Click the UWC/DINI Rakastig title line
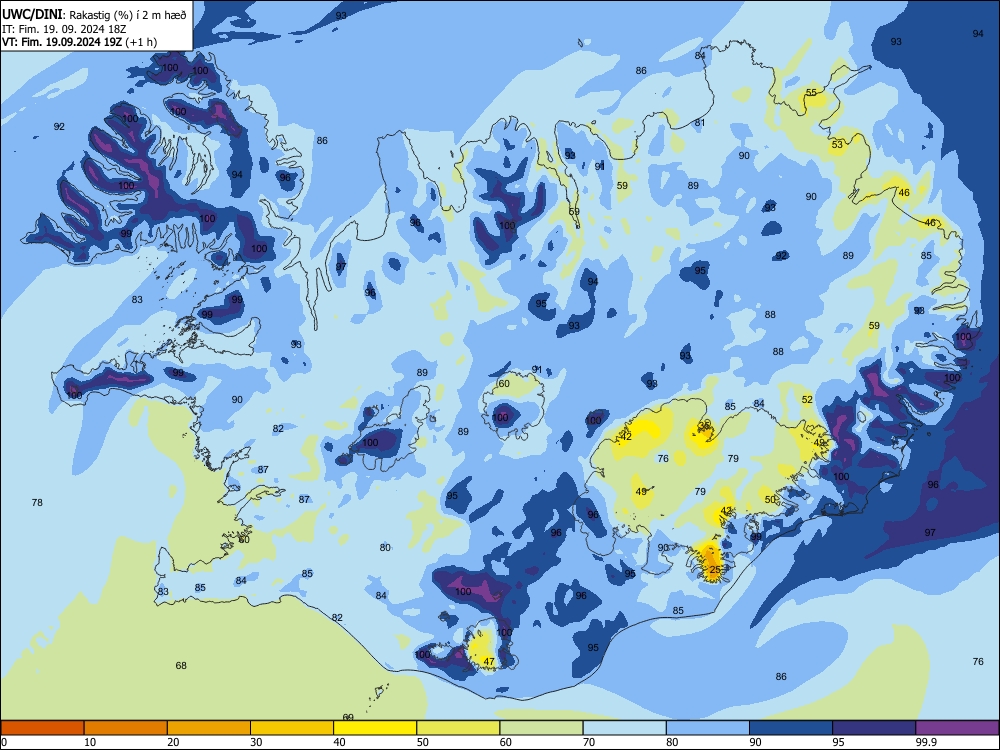 pyautogui.click(x=94, y=15)
